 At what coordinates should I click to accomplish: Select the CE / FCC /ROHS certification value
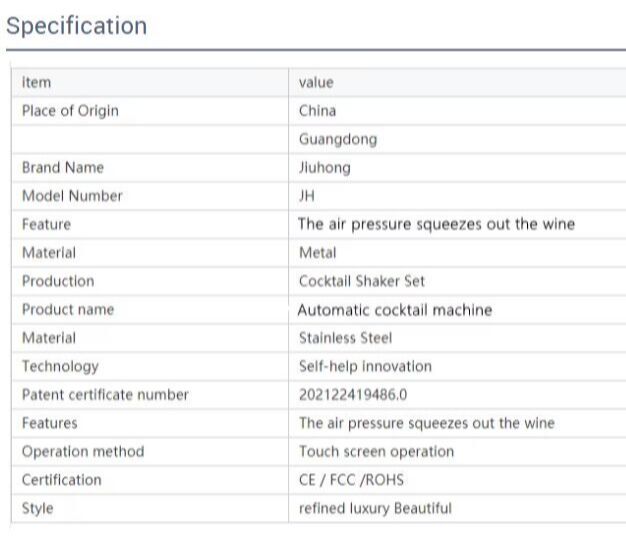(x=351, y=480)
